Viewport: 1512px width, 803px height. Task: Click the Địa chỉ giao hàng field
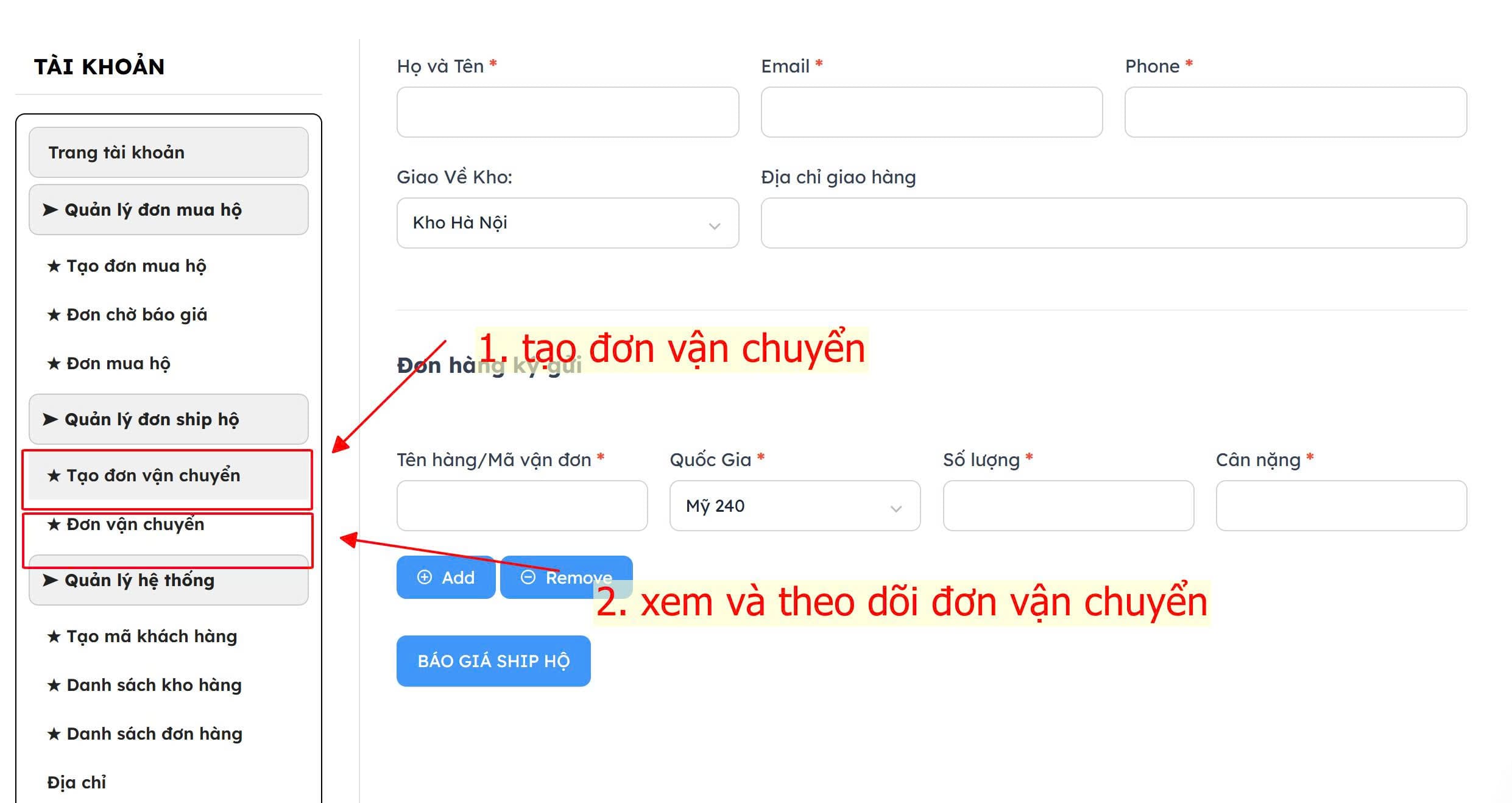coord(1114,223)
